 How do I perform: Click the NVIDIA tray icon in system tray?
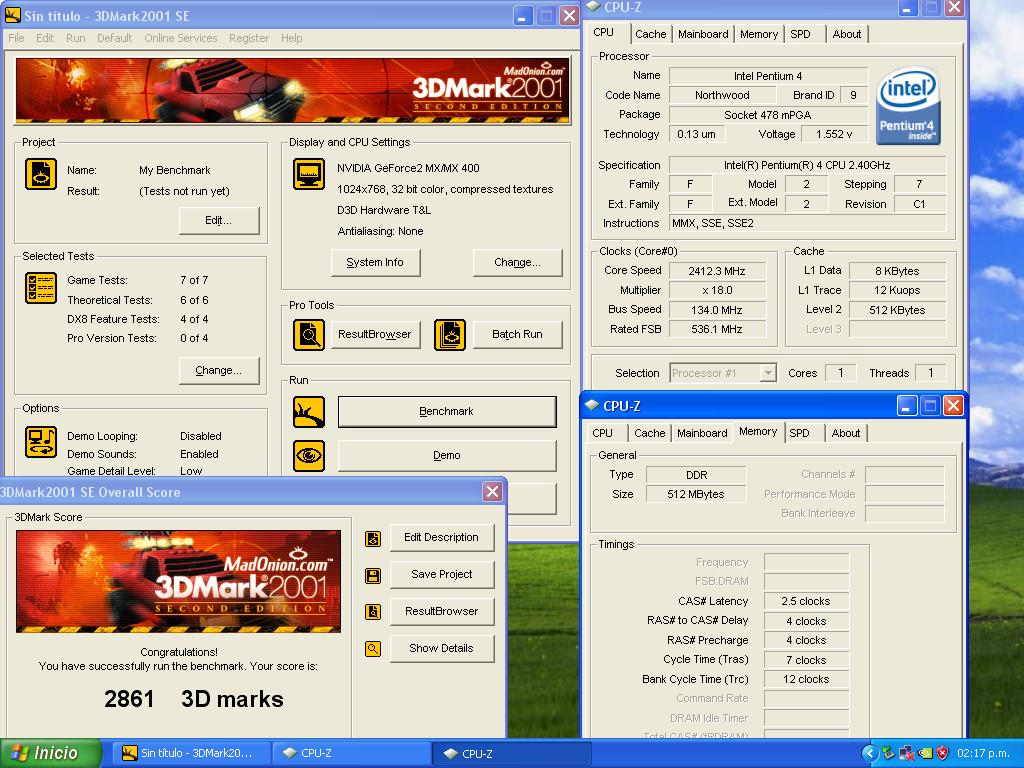pos(925,753)
